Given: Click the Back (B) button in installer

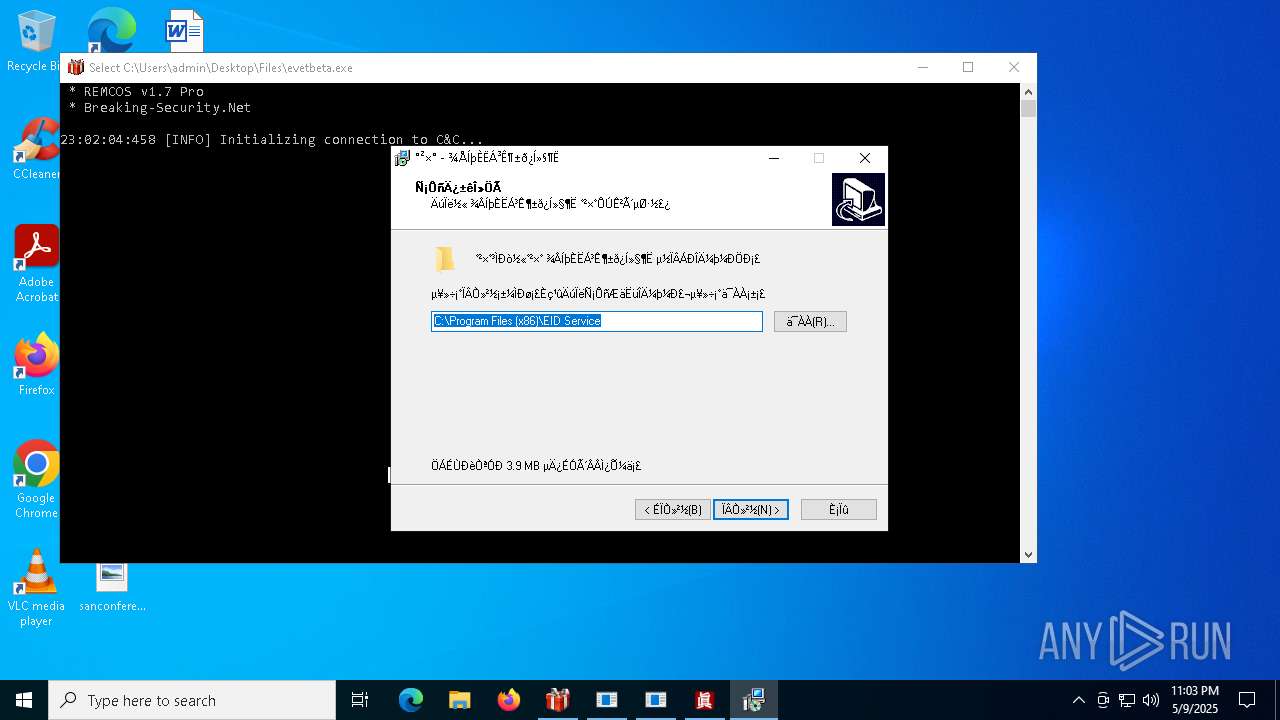Looking at the screenshot, I should tap(673, 510).
